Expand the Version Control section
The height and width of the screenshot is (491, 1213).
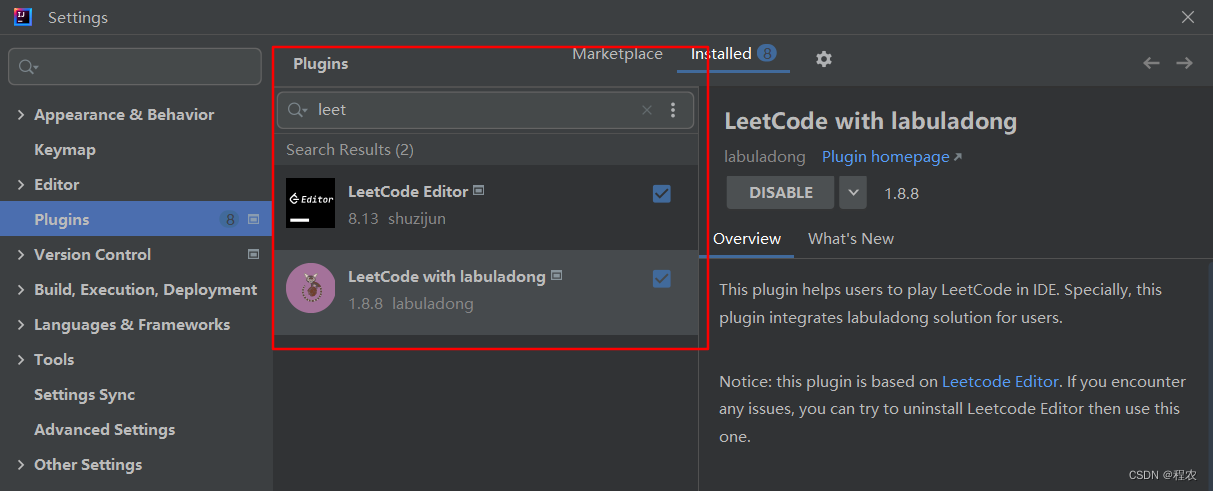click(21, 255)
